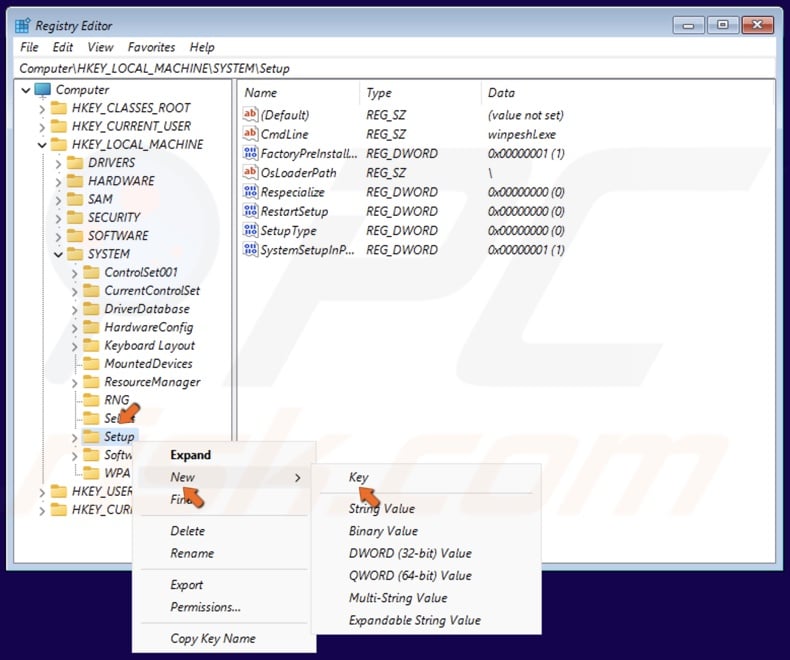Click the RNG folder icon
This screenshot has height=660, width=790.
click(91, 400)
